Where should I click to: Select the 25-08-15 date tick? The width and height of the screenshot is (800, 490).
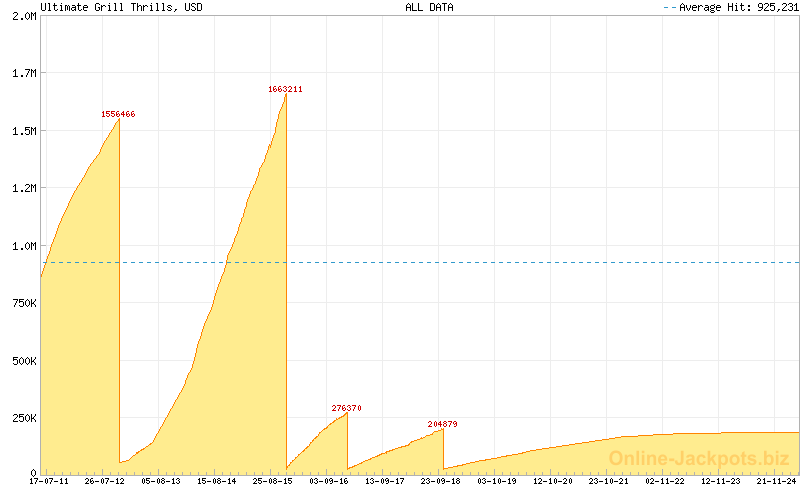click(x=272, y=481)
